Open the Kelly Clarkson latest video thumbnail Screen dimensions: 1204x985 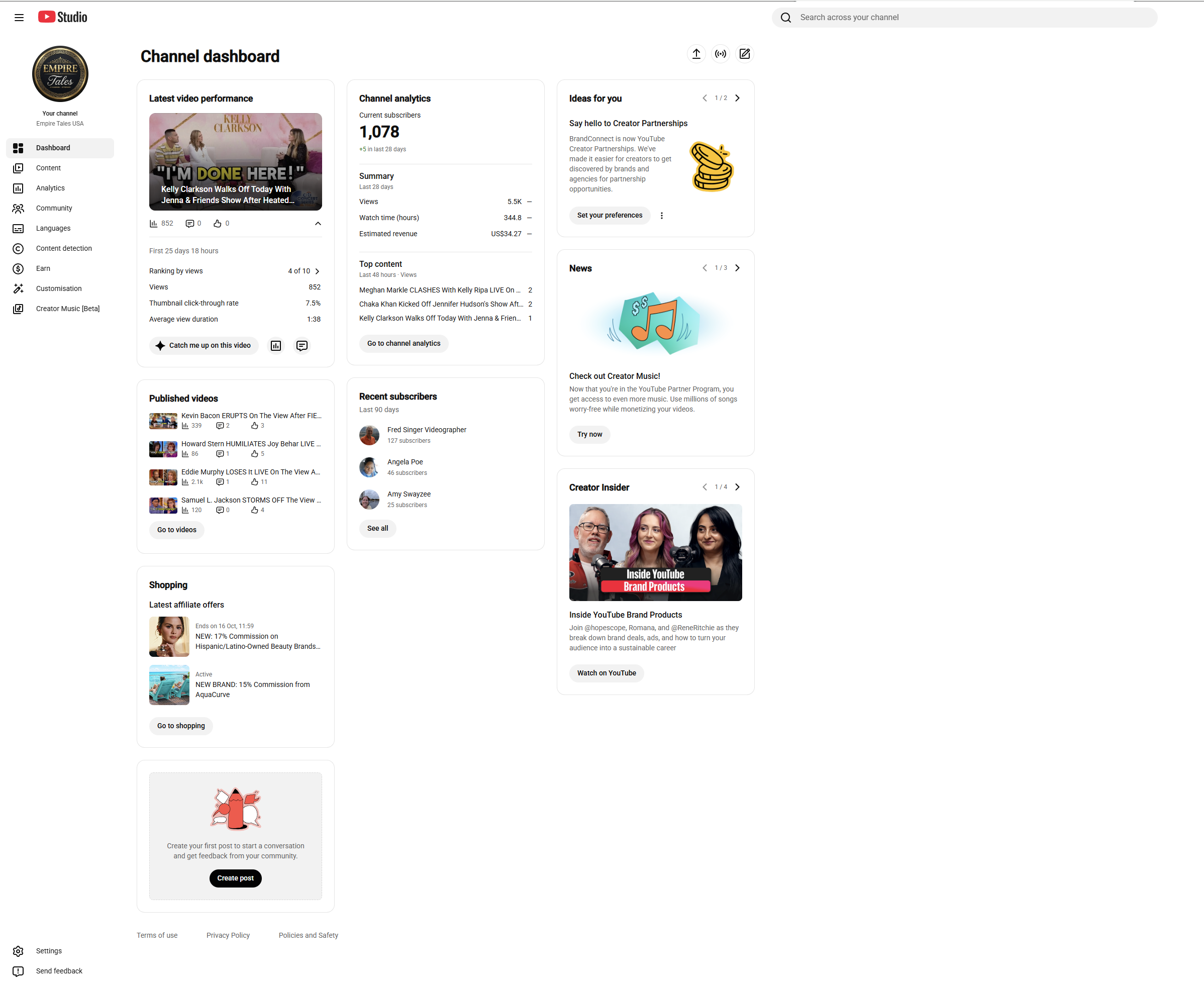click(x=236, y=162)
